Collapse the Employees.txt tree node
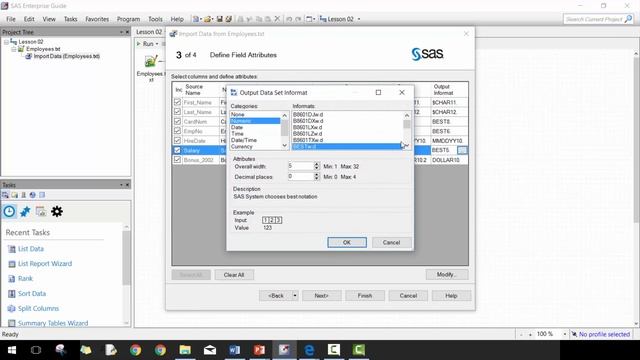 click(13, 49)
